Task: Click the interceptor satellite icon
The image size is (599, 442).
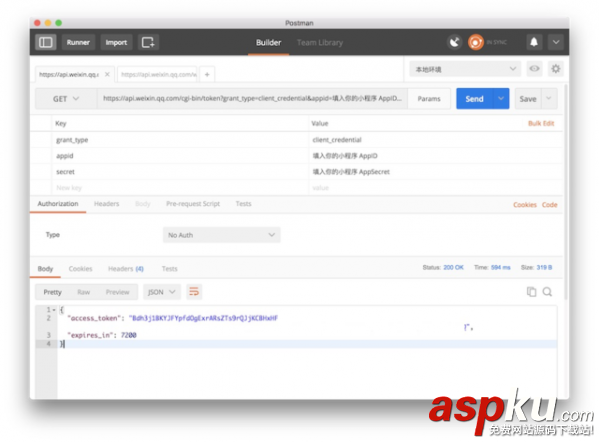Action: [x=455, y=42]
